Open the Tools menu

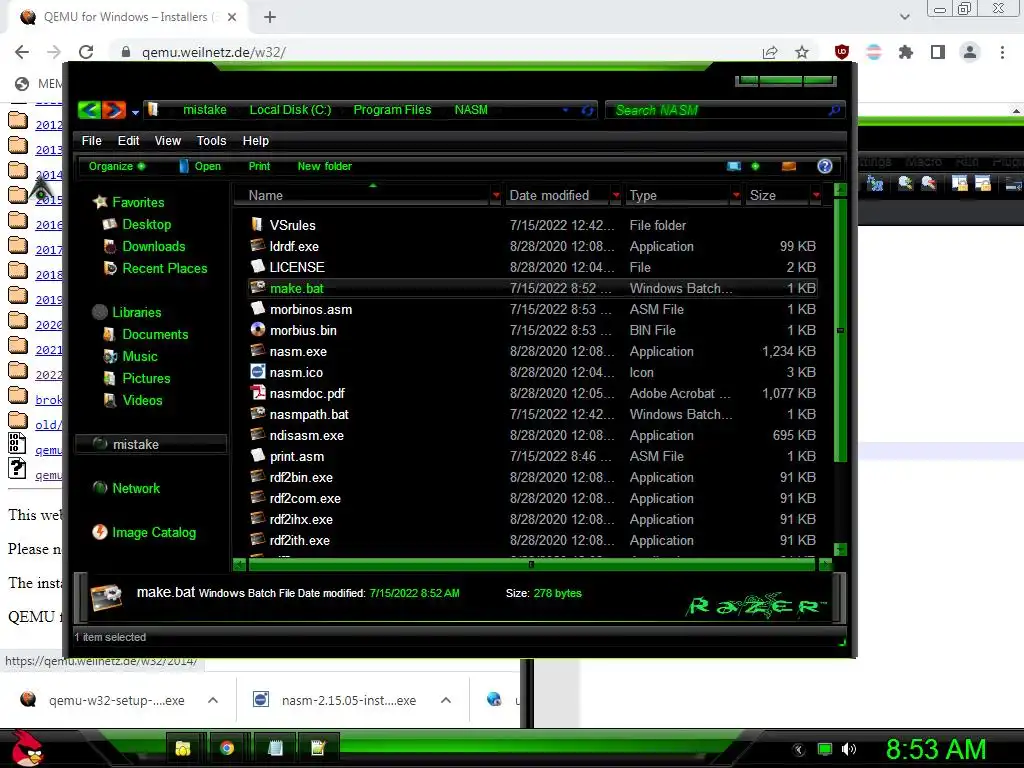pos(212,140)
